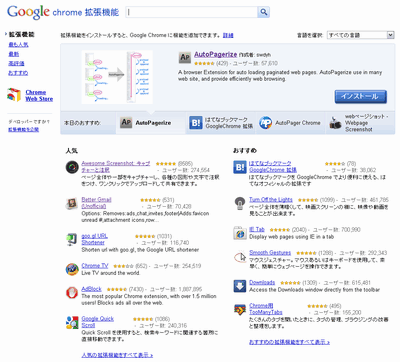Click the magnifier search button
The image size is (400, 362).
tap(263, 12)
